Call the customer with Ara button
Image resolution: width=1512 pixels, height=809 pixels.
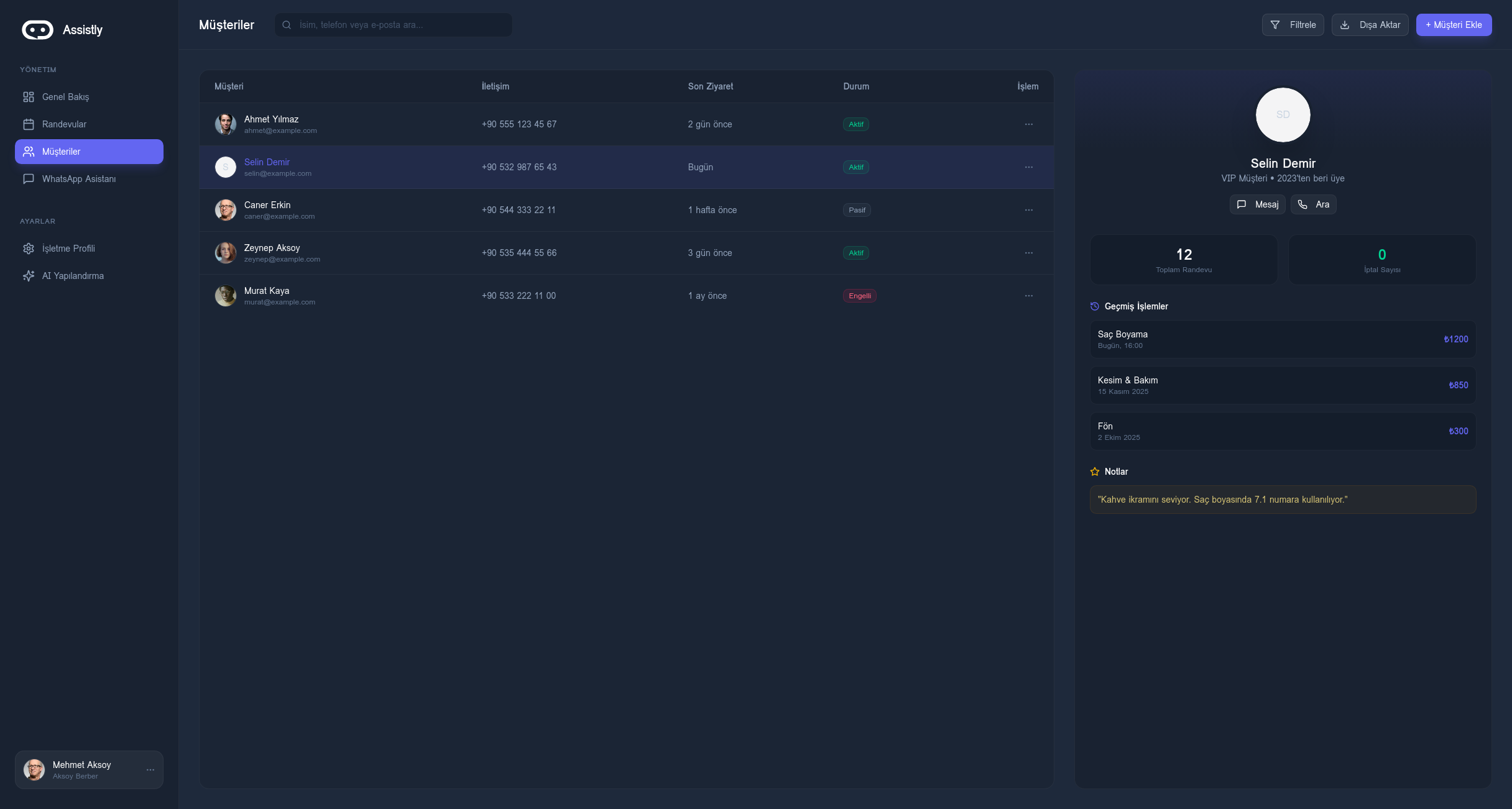click(1313, 204)
